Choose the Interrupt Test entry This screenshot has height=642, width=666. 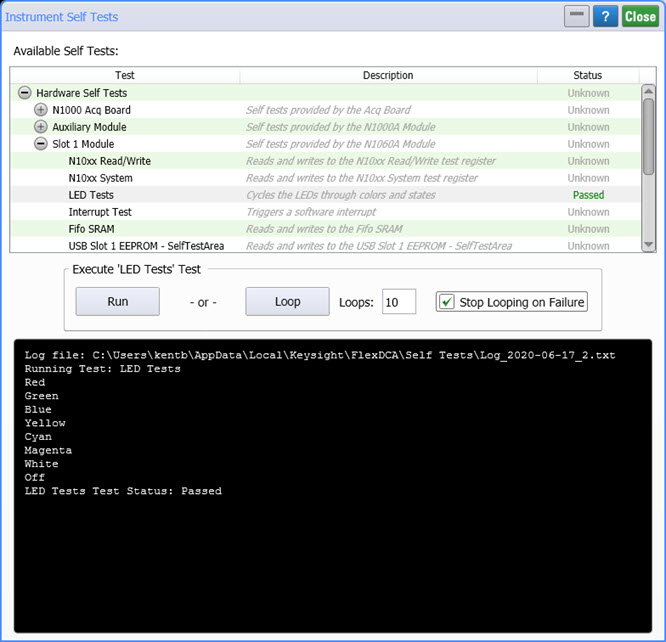(100, 212)
